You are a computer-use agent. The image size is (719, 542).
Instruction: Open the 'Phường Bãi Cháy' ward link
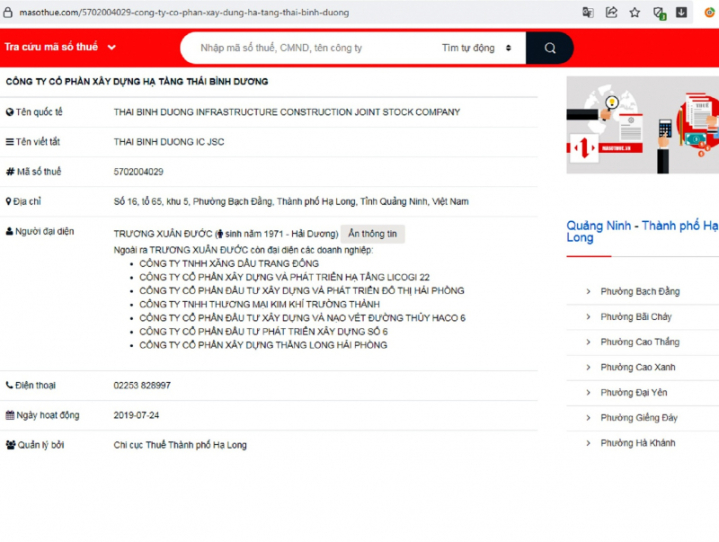[x=635, y=317]
